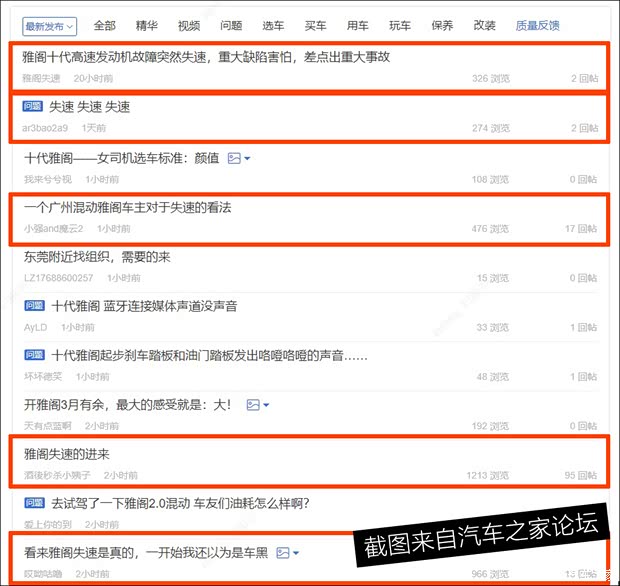Click 1213 浏览 on 雅阁失速的进来
Screen dimensions: 620x586
(x=488, y=475)
